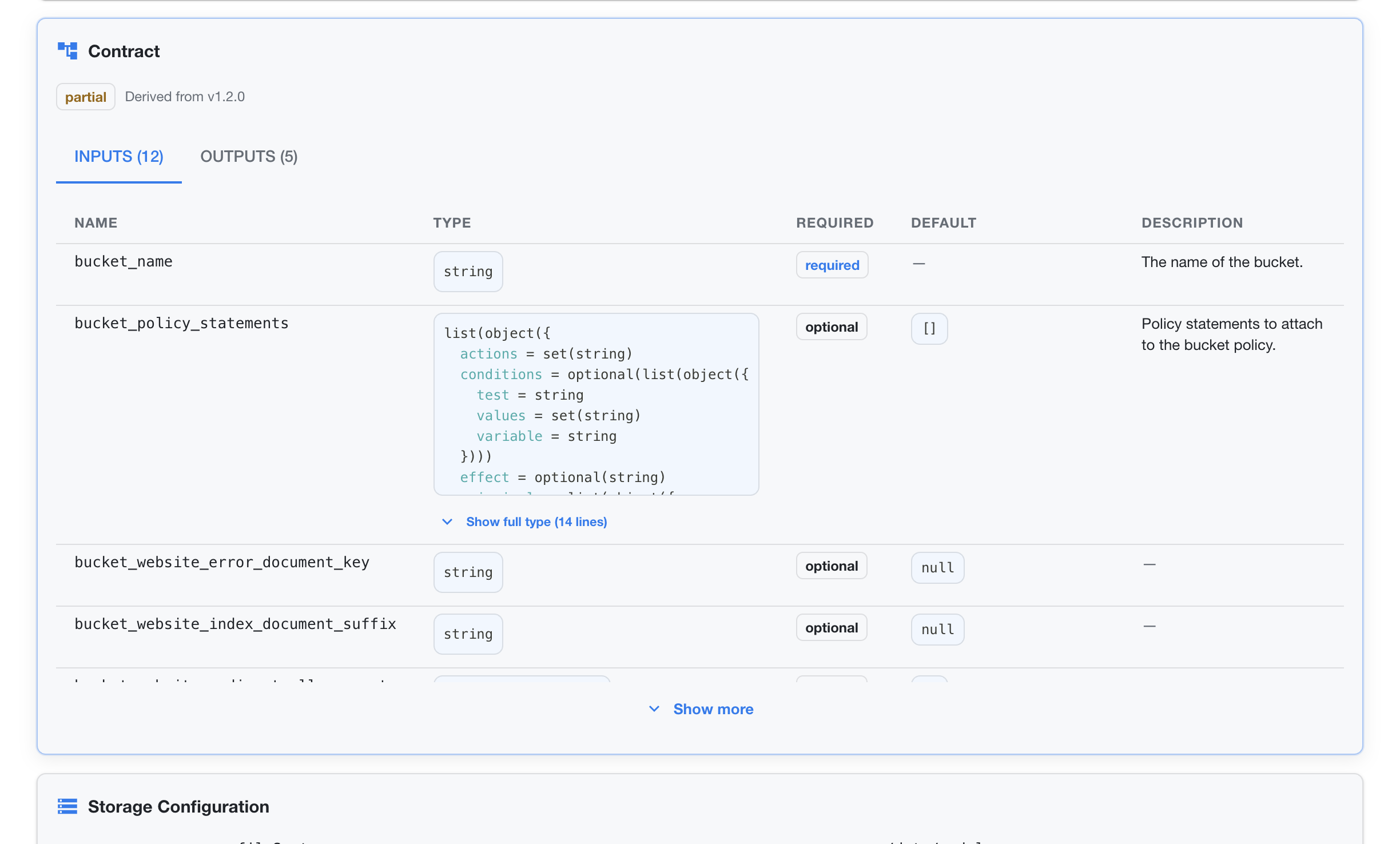Viewport: 1400px width, 844px height.
Task: Click the string type chip for bucket_name
Action: [x=468, y=272]
